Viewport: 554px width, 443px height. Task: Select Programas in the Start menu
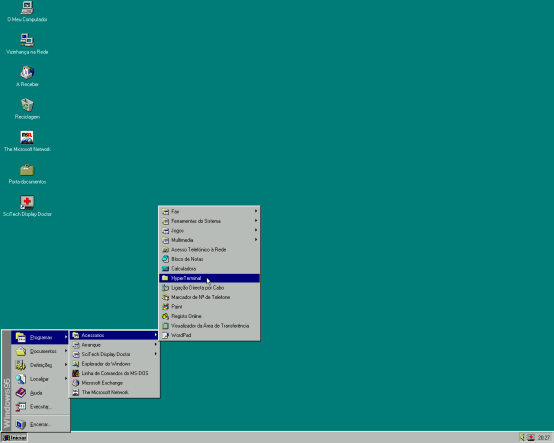pos(40,337)
